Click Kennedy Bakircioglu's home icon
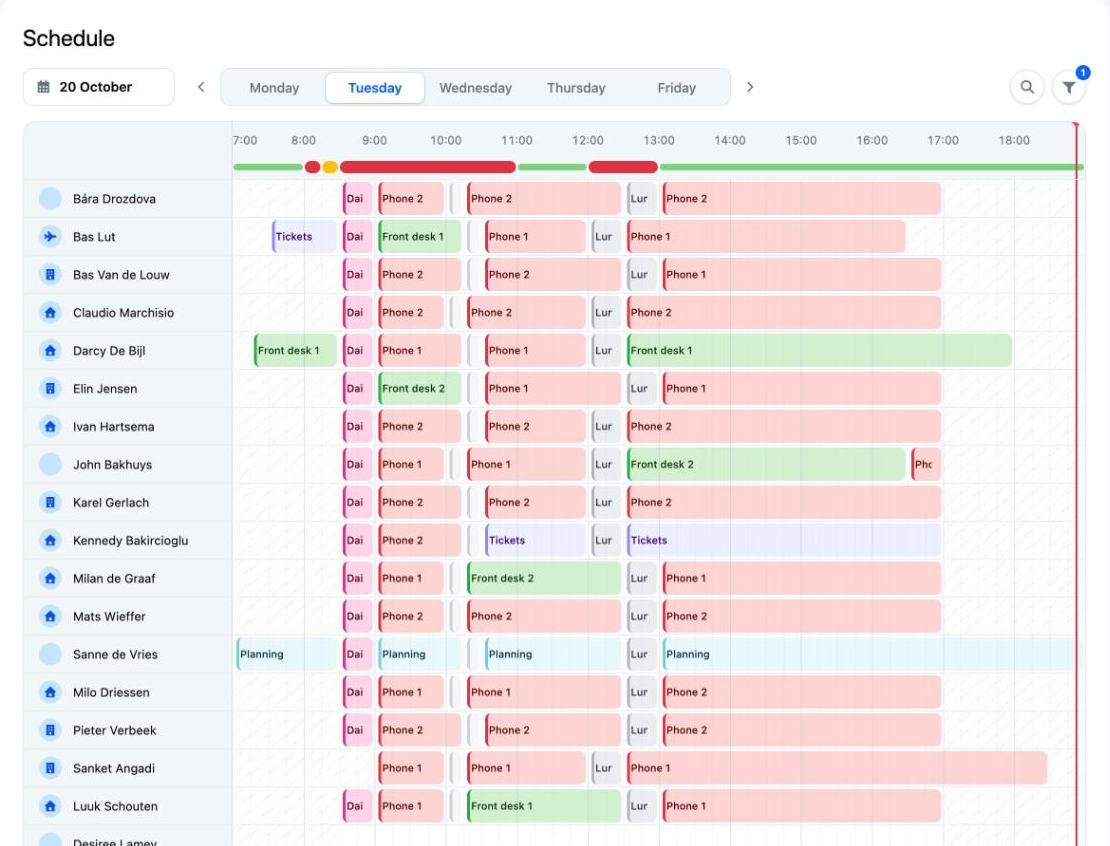The height and width of the screenshot is (846, 1110). point(50,540)
